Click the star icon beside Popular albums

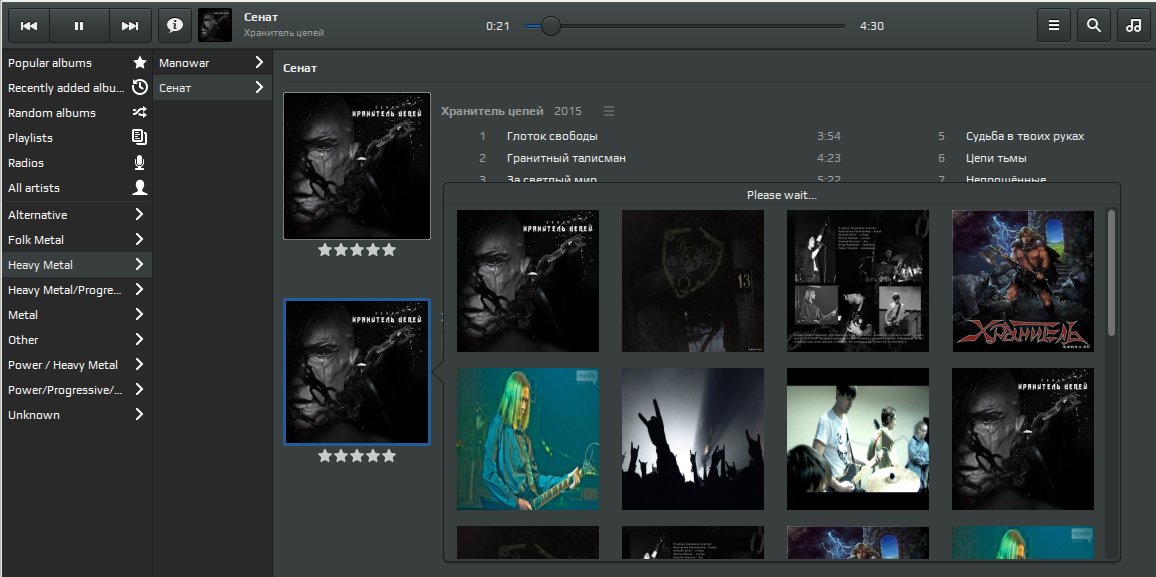tap(139, 63)
